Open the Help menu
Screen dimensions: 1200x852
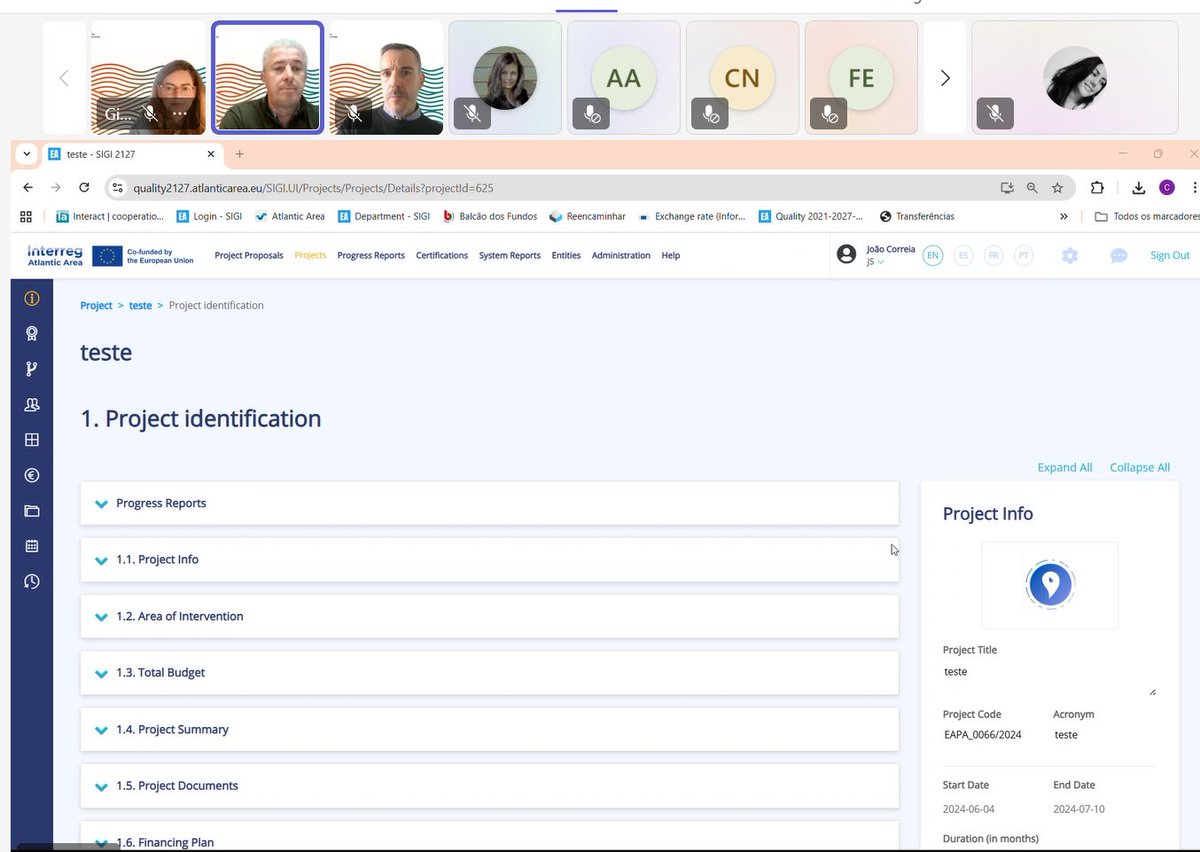(671, 255)
